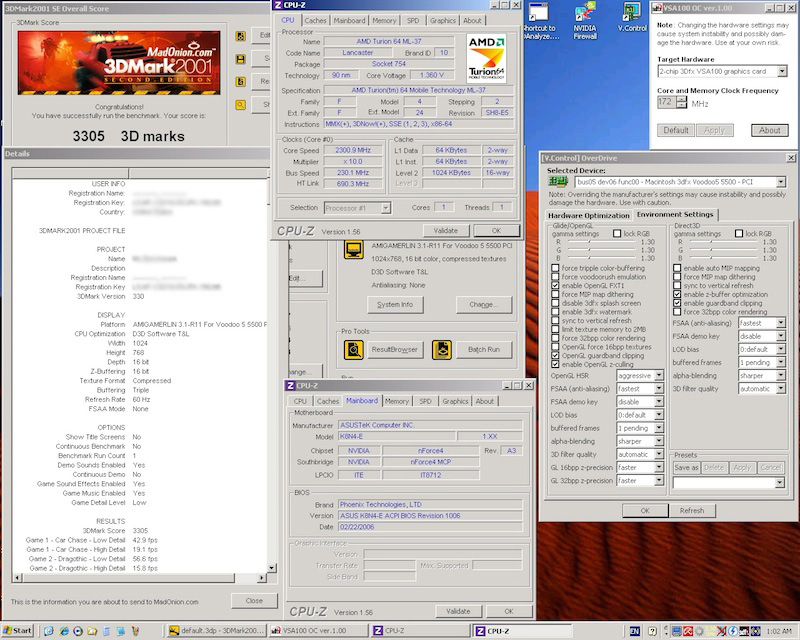
Task: Click the graphics card icon next to Selected Device
Action: [x=558, y=182]
